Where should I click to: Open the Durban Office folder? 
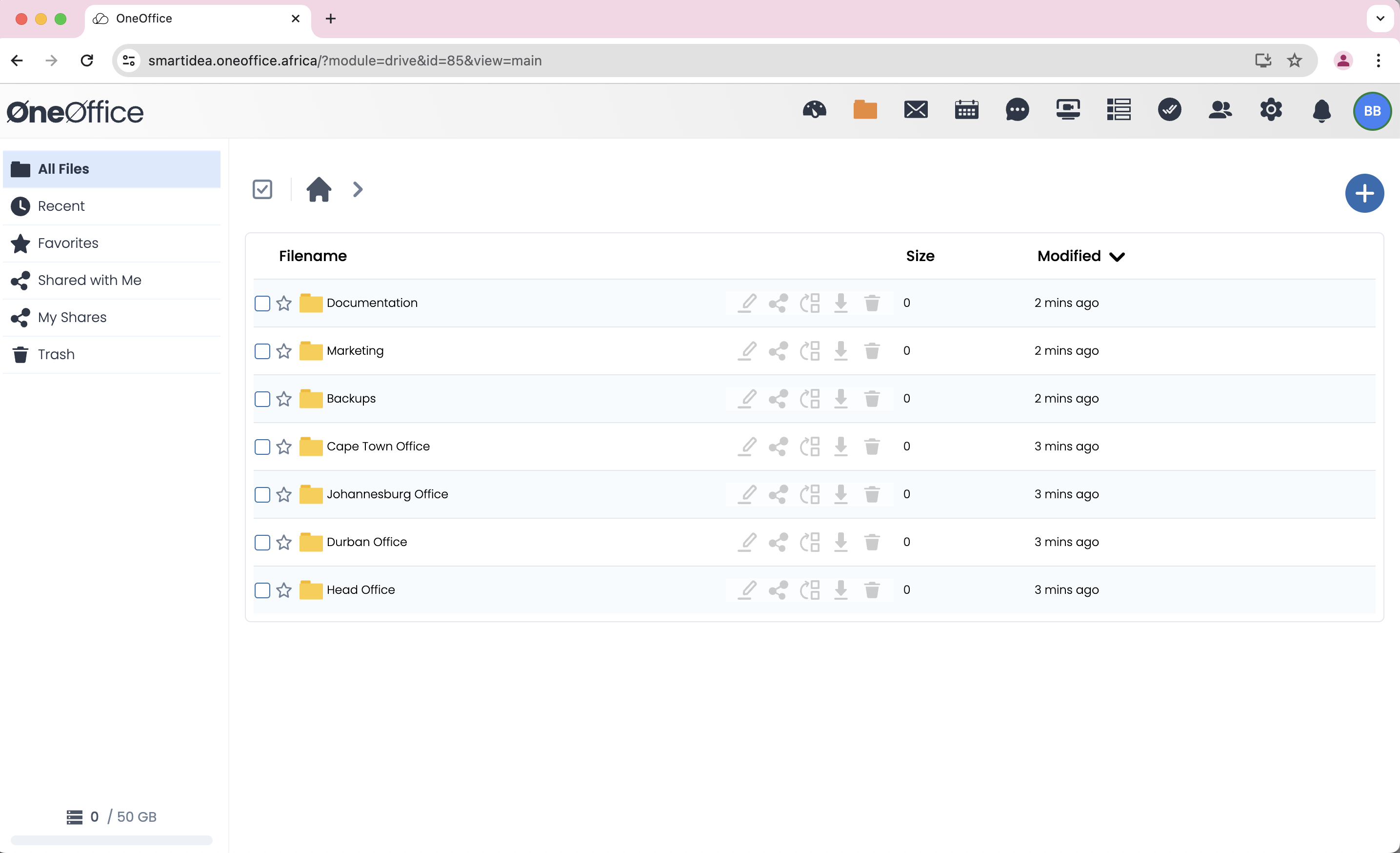(x=366, y=542)
